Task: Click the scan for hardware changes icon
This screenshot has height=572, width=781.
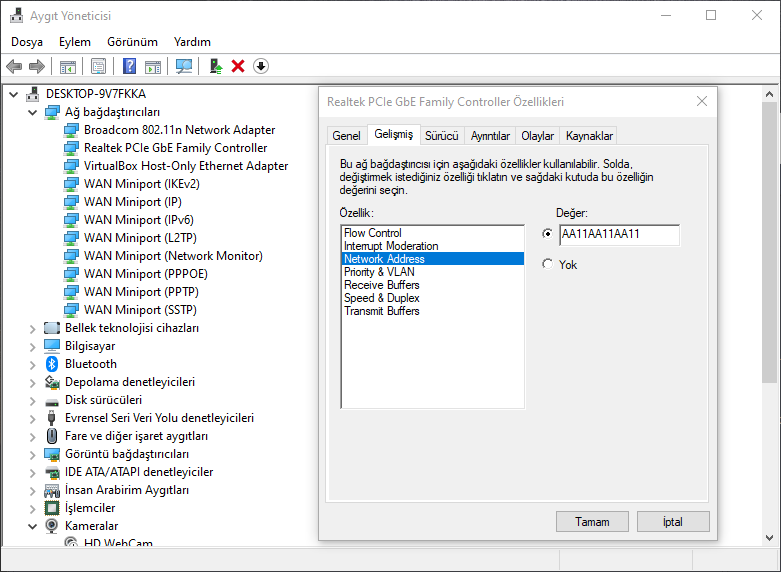Action: [184, 66]
